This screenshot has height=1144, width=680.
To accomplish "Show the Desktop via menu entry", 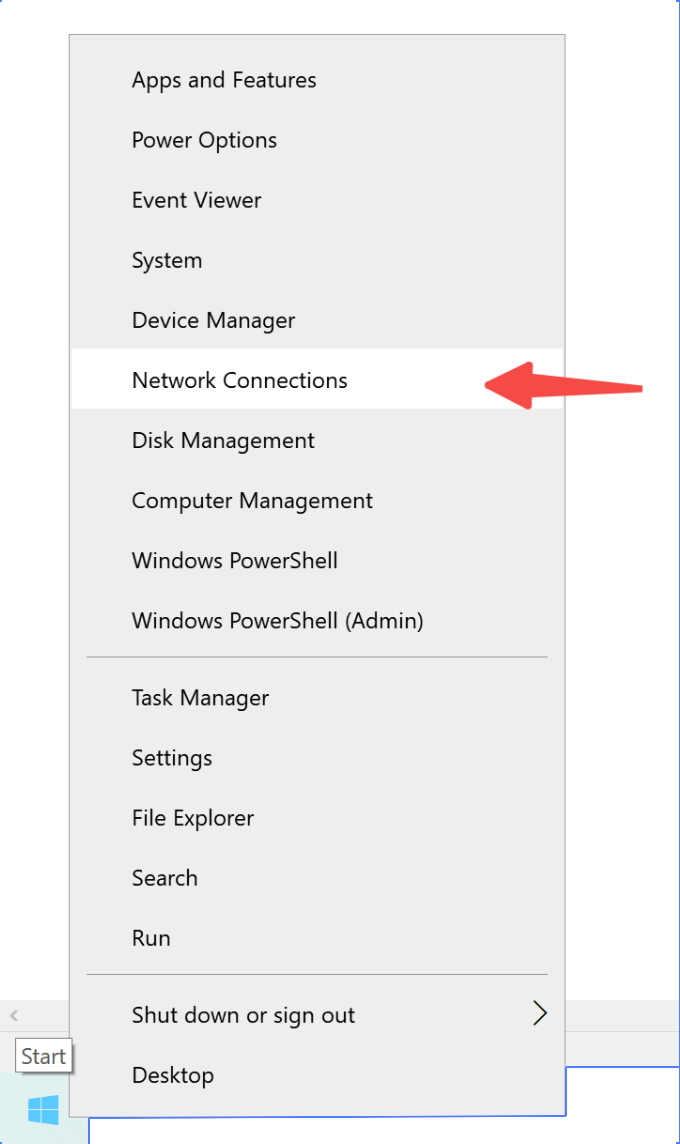I will tap(173, 1075).
